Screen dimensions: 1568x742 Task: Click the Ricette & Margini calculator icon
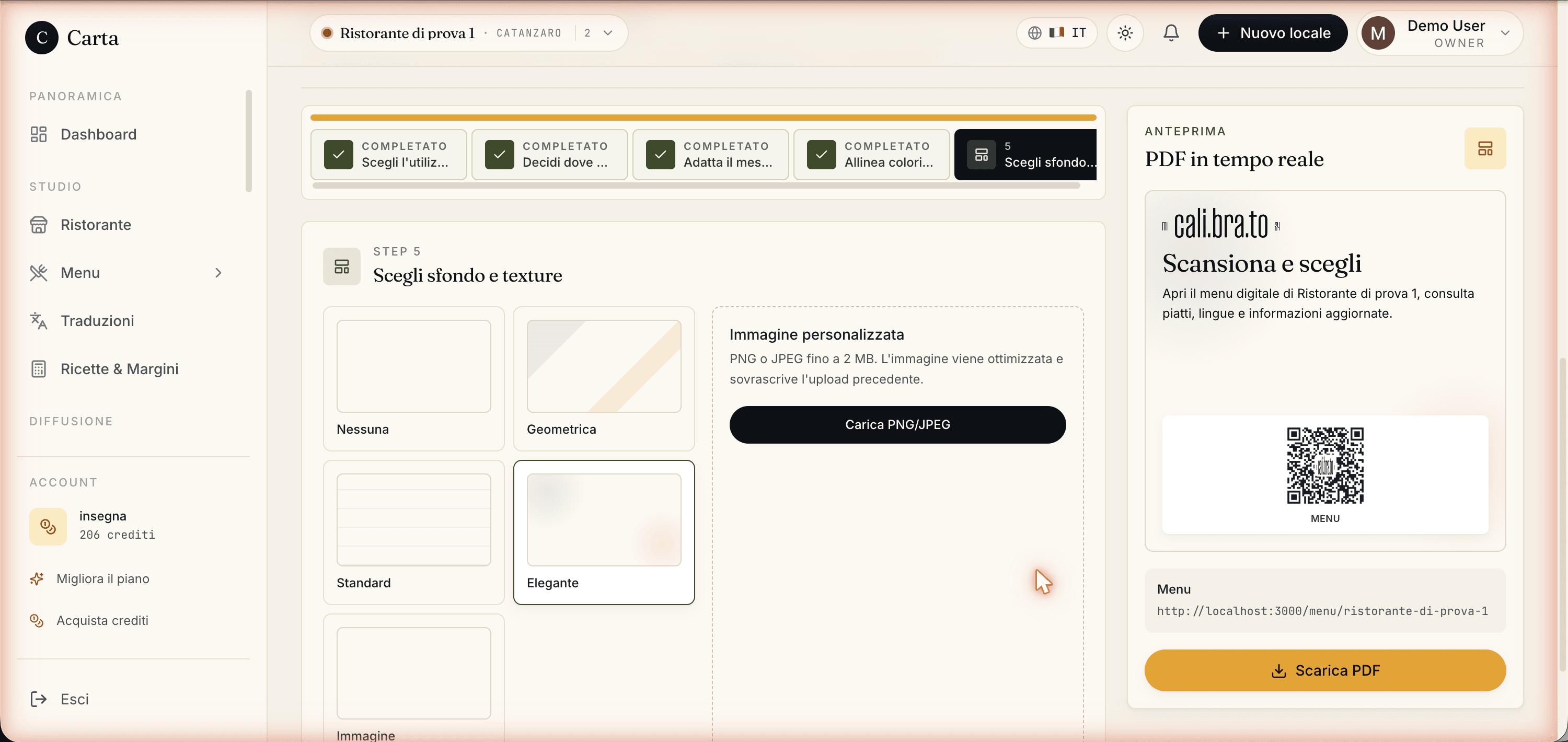38,369
